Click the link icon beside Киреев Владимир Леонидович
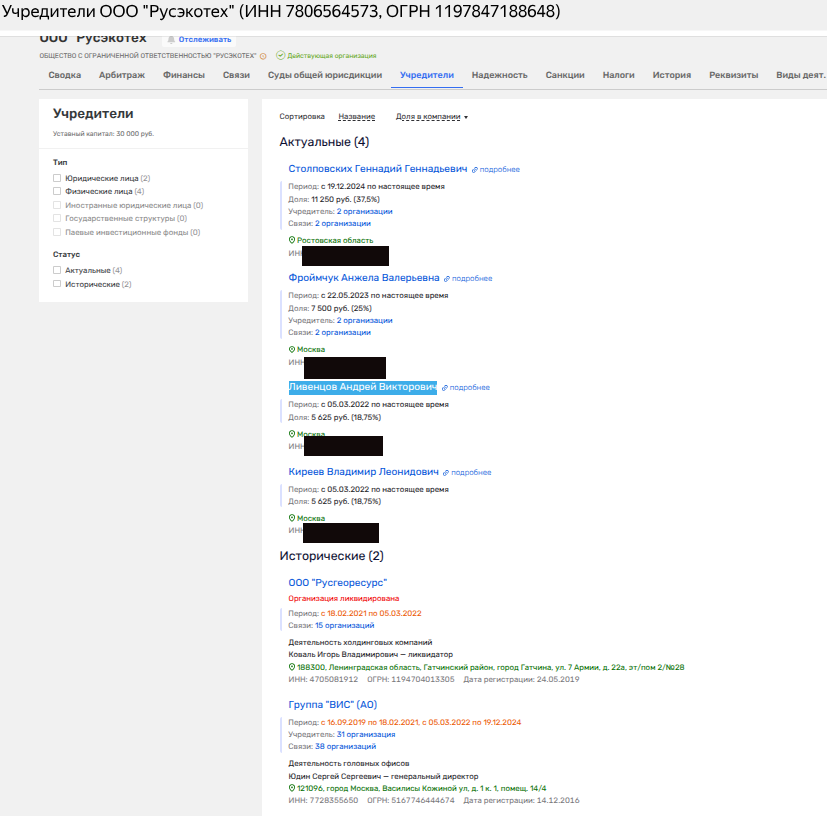This screenshot has height=816, width=827. (447, 473)
